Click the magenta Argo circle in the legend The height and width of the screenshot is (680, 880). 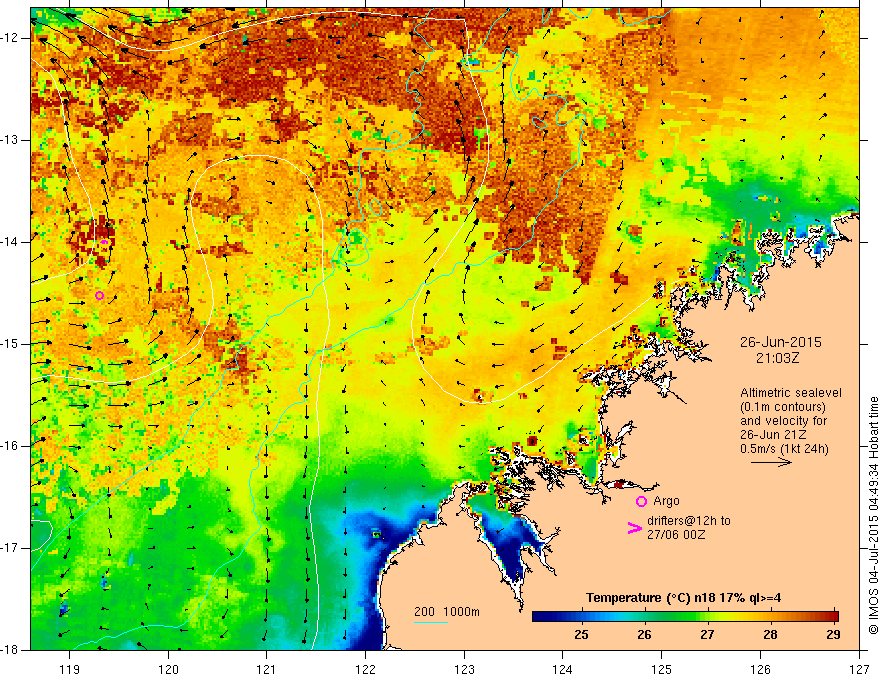(x=641, y=502)
